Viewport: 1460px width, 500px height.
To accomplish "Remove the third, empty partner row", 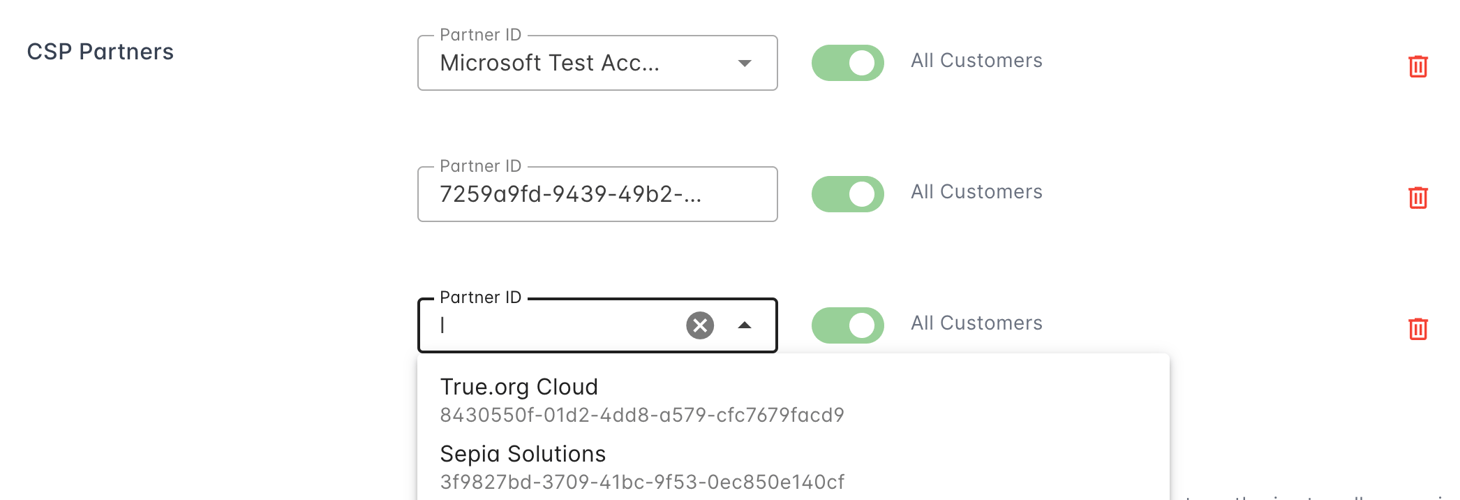I will tap(1417, 328).
